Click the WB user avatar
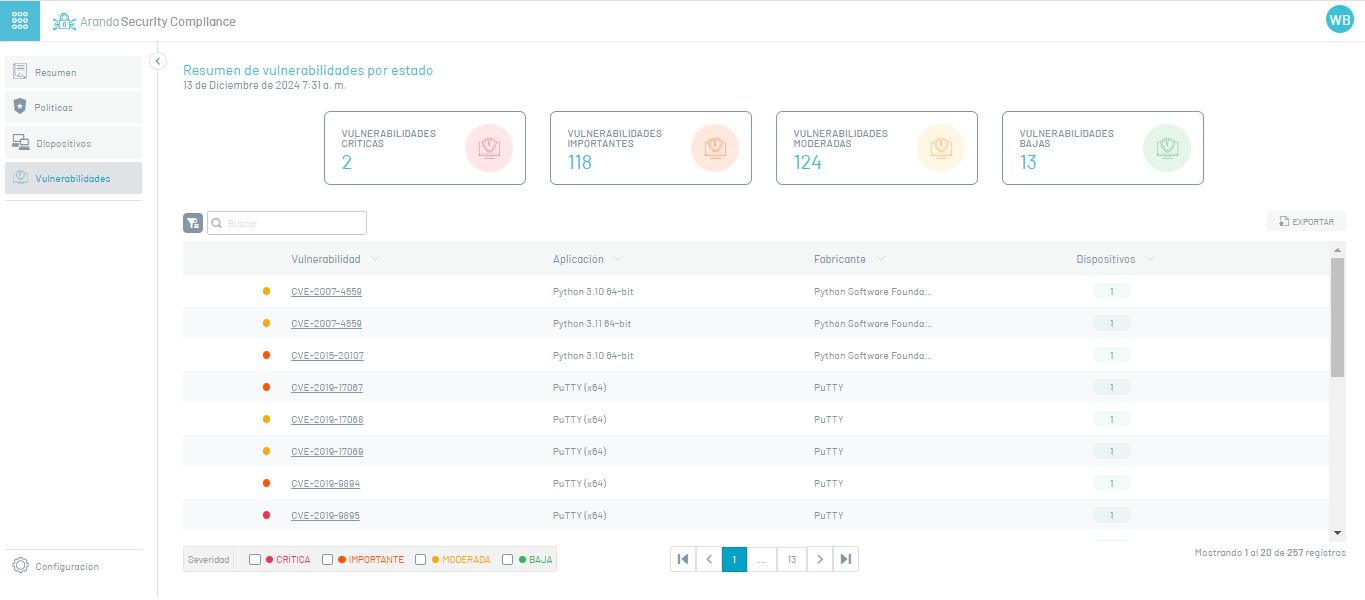Screen dimensions: 1365x600 (1339, 20)
